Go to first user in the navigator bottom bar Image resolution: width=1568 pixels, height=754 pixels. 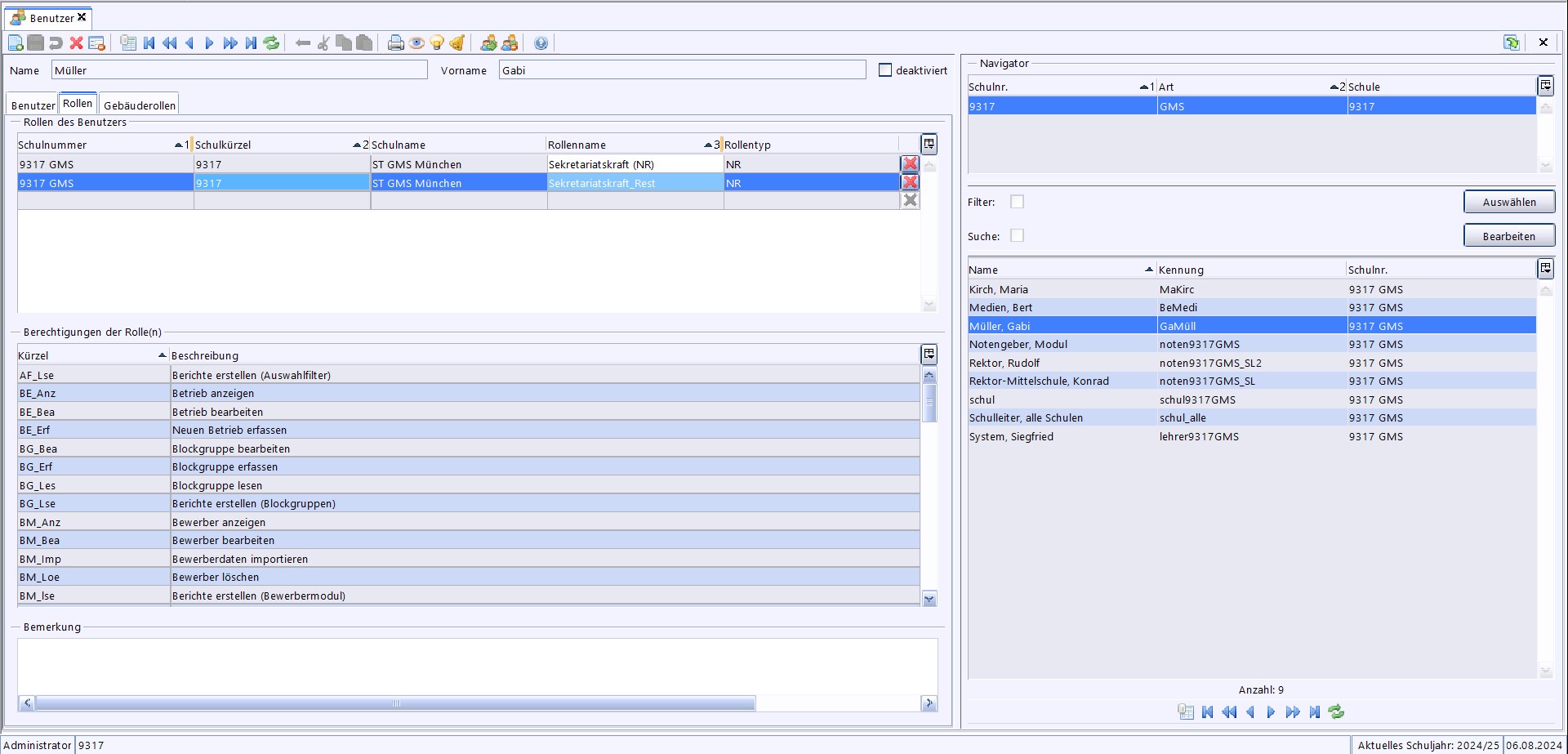pyautogui.click(x=1207, y=712)
